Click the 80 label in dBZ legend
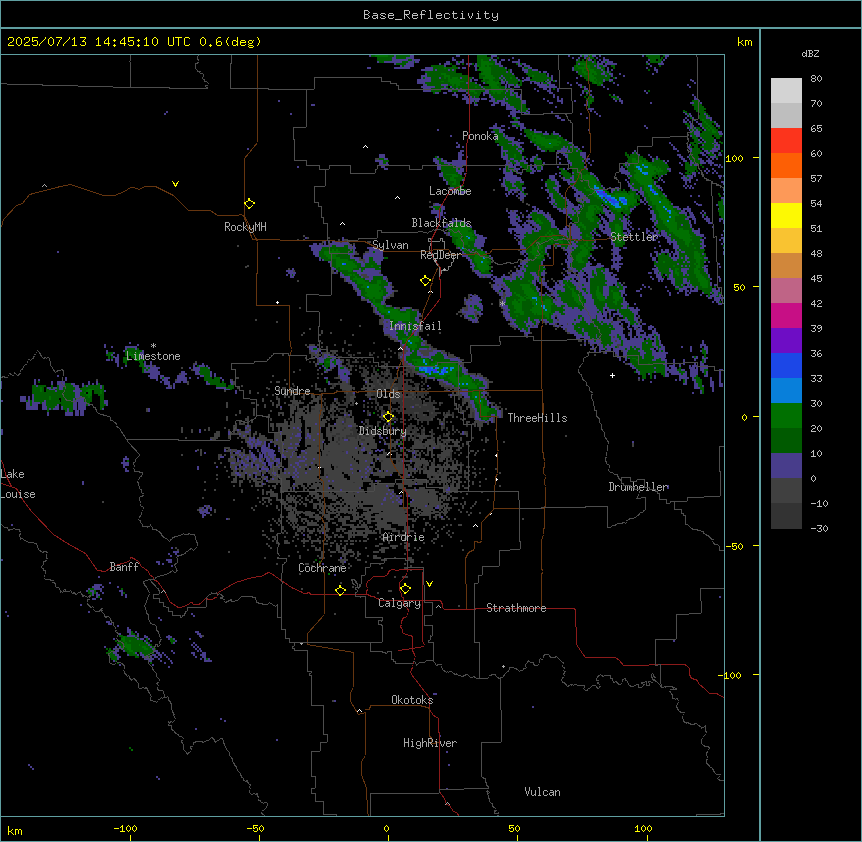Screen dimensions: 862x842 (816, 79)
